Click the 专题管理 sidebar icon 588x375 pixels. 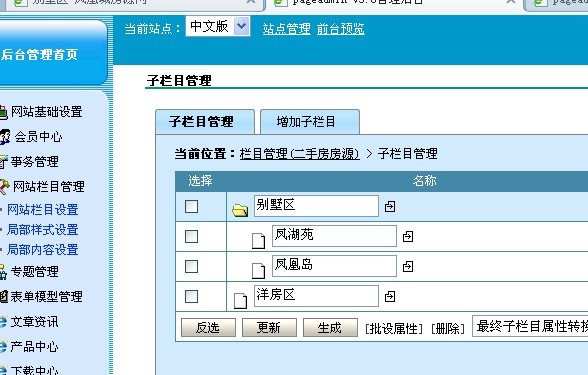[x=3, y=272]
